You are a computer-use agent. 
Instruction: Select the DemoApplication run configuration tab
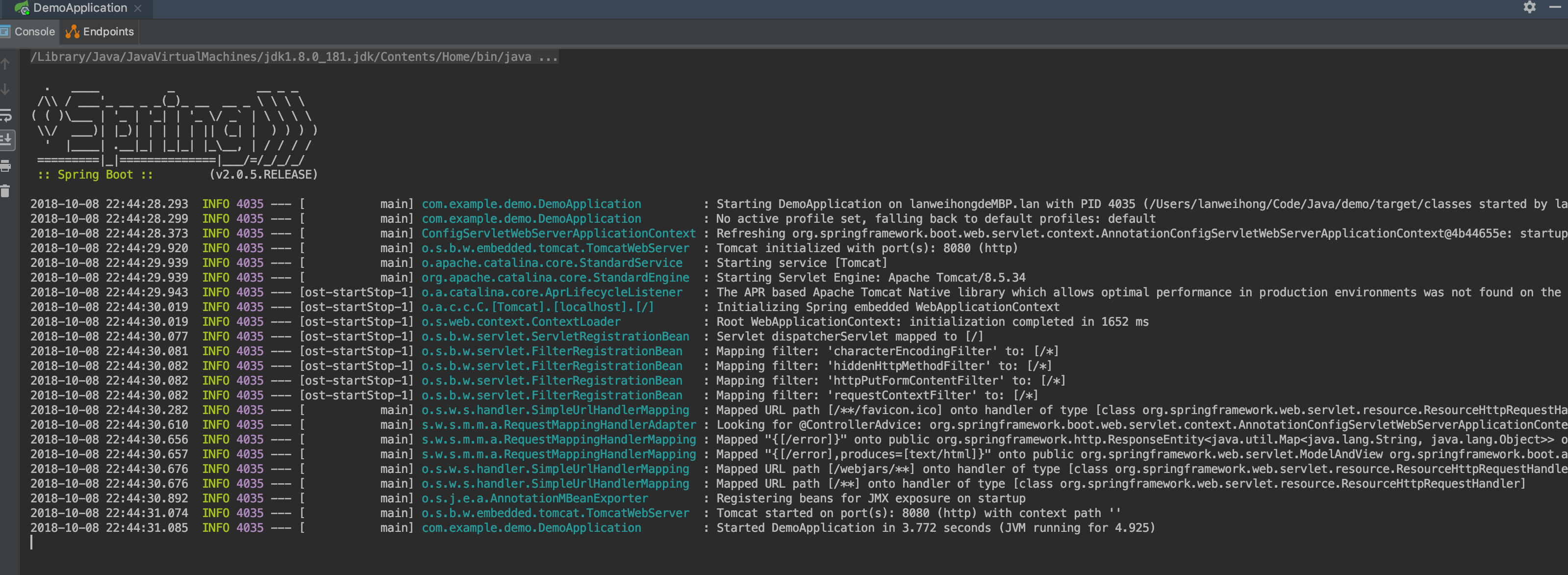[80, 8]
